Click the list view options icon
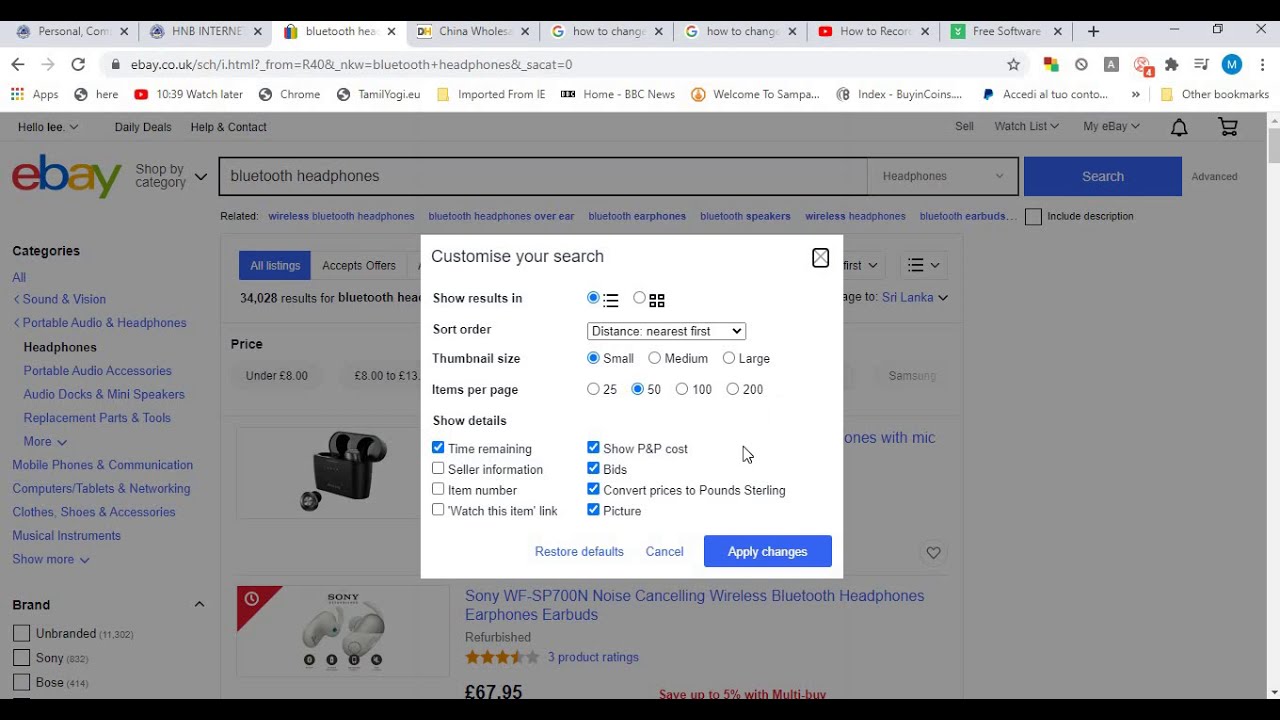Screen dimensions: 1280x720 point(923,265)
